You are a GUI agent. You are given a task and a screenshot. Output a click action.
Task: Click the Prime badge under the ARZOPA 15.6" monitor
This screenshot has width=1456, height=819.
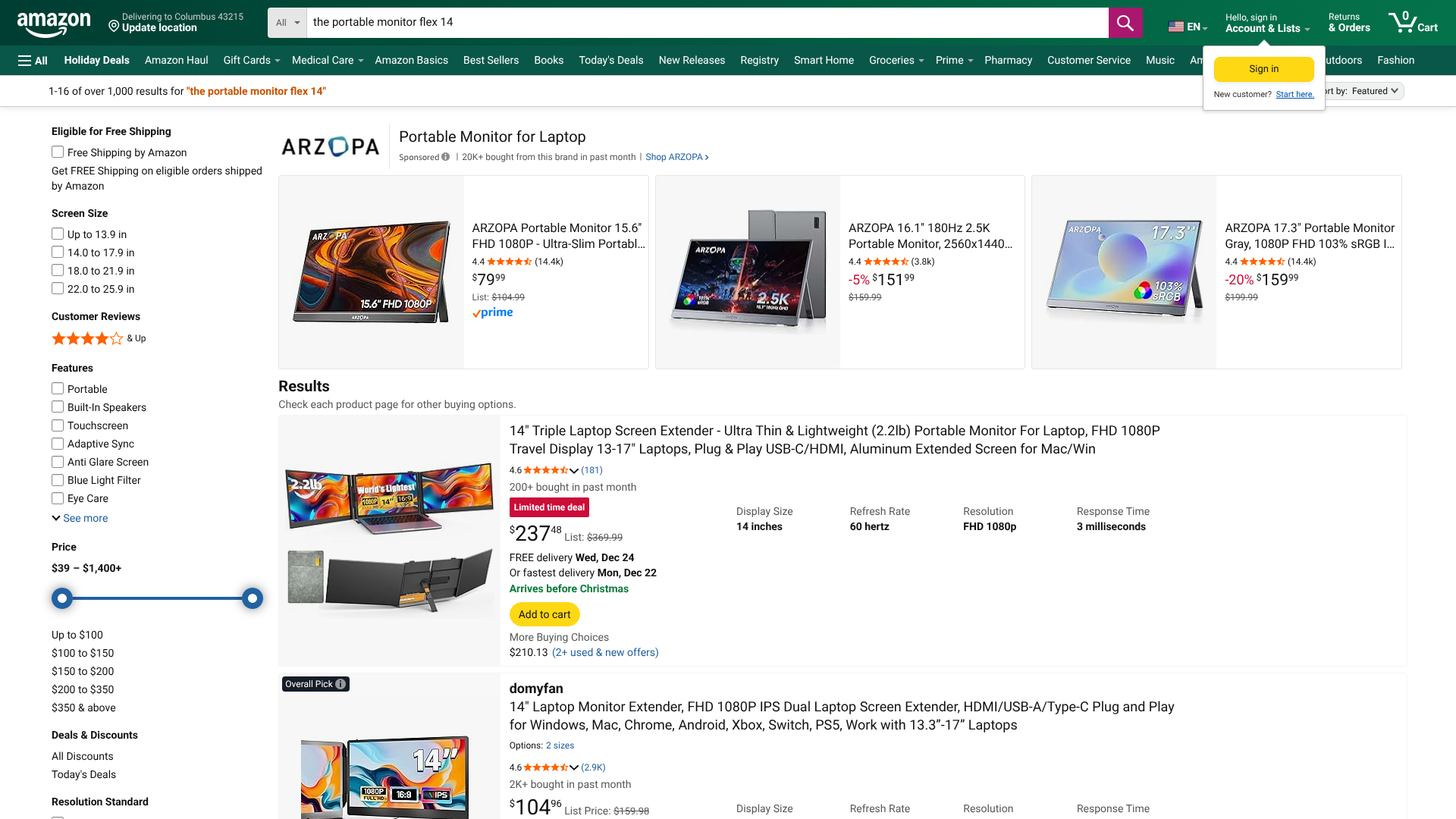[492, 312]
